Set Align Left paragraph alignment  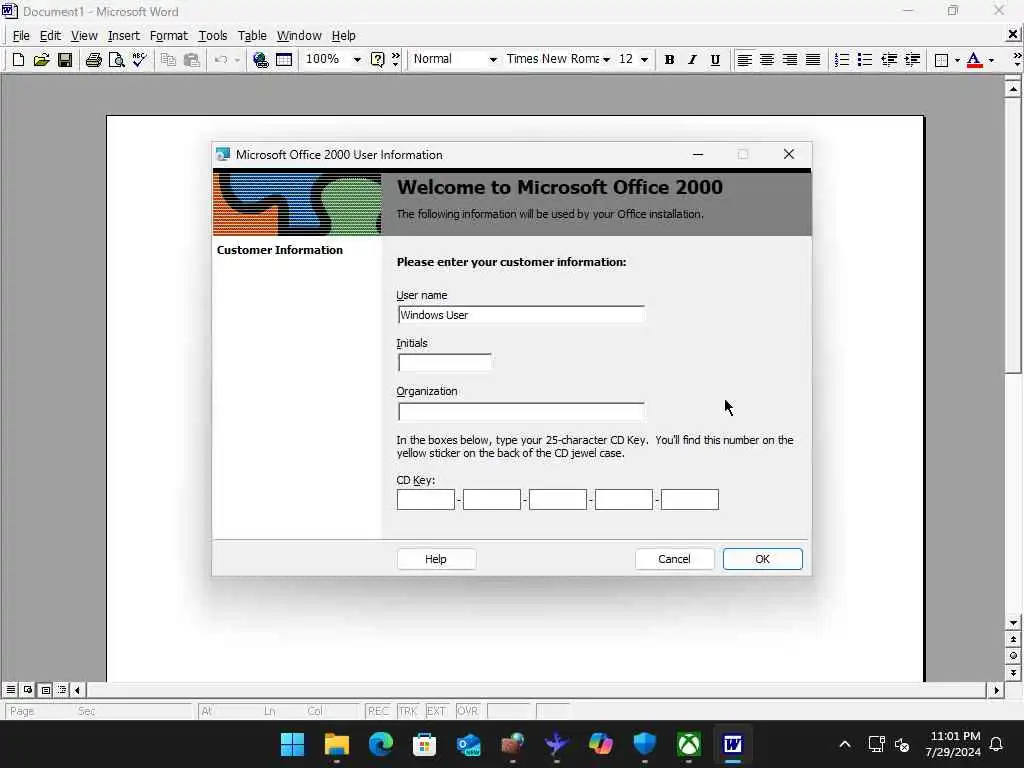pyautogui.click(x=744, y=60)
